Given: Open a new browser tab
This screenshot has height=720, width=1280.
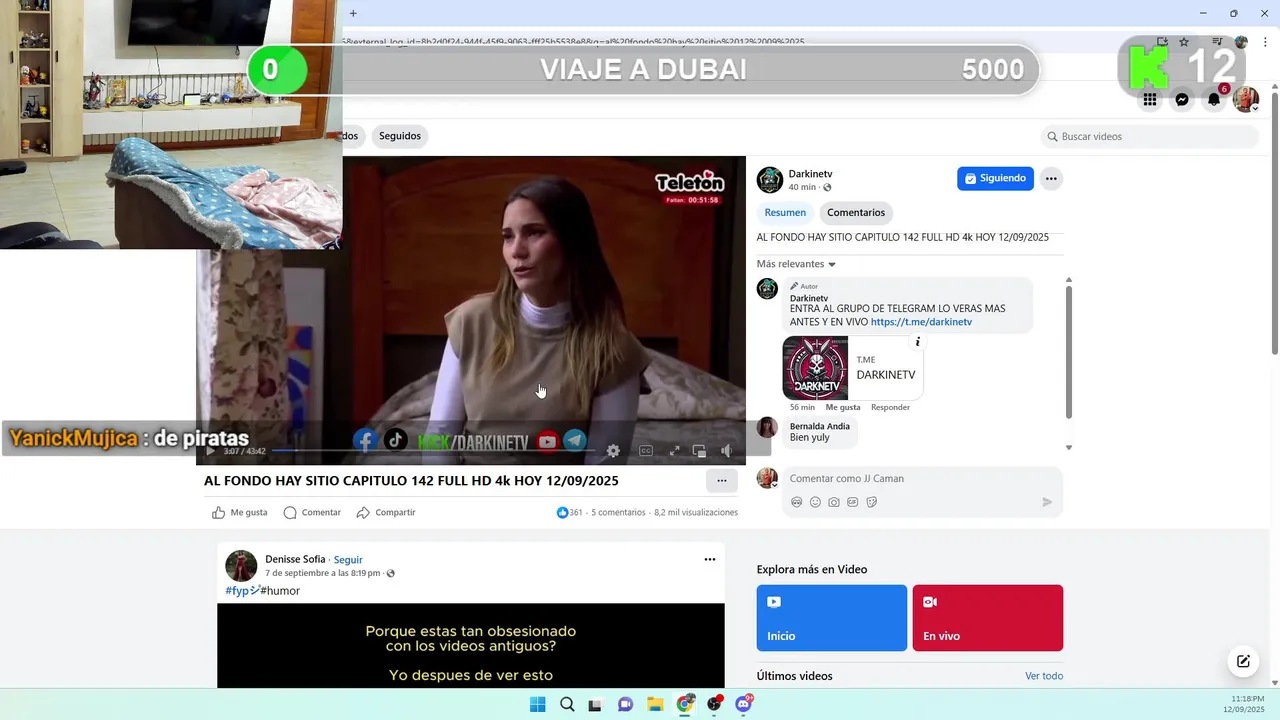Looking at the screenshot, I should click(x=353, y=13).
